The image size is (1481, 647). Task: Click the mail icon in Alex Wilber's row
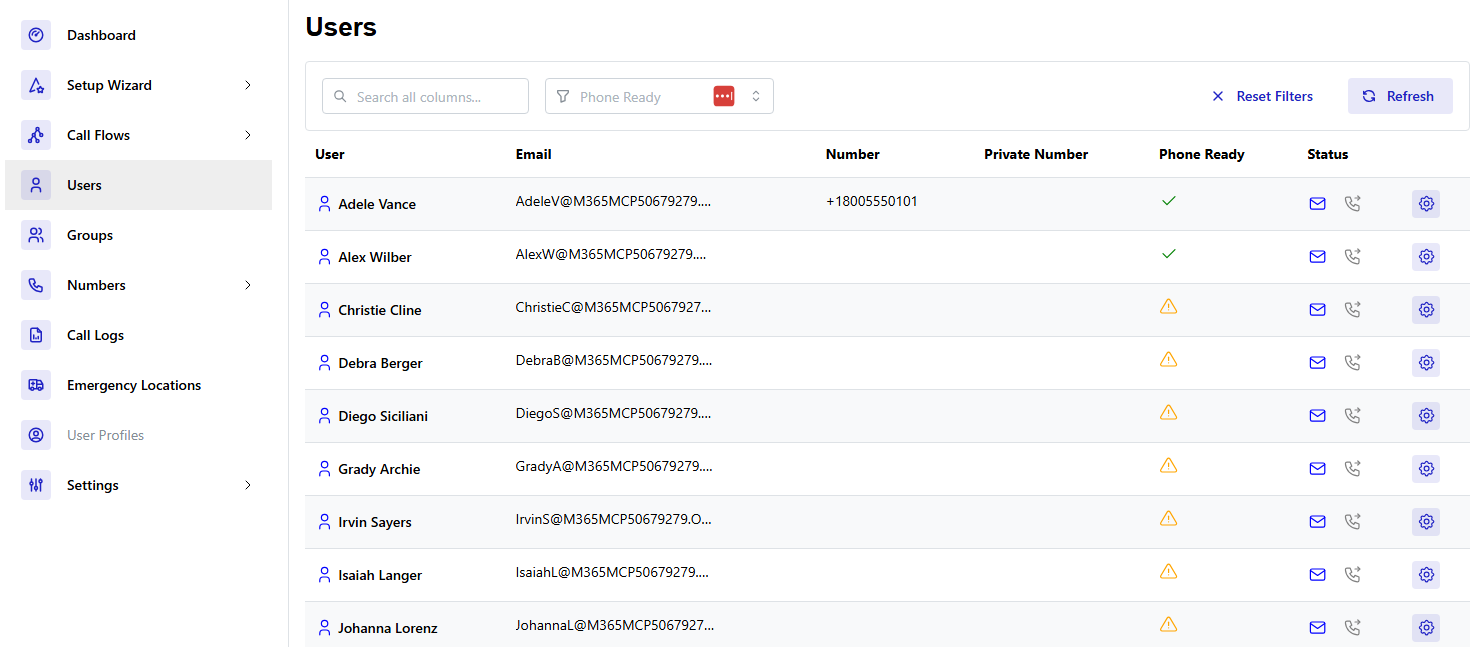[x=1317, y=257]
